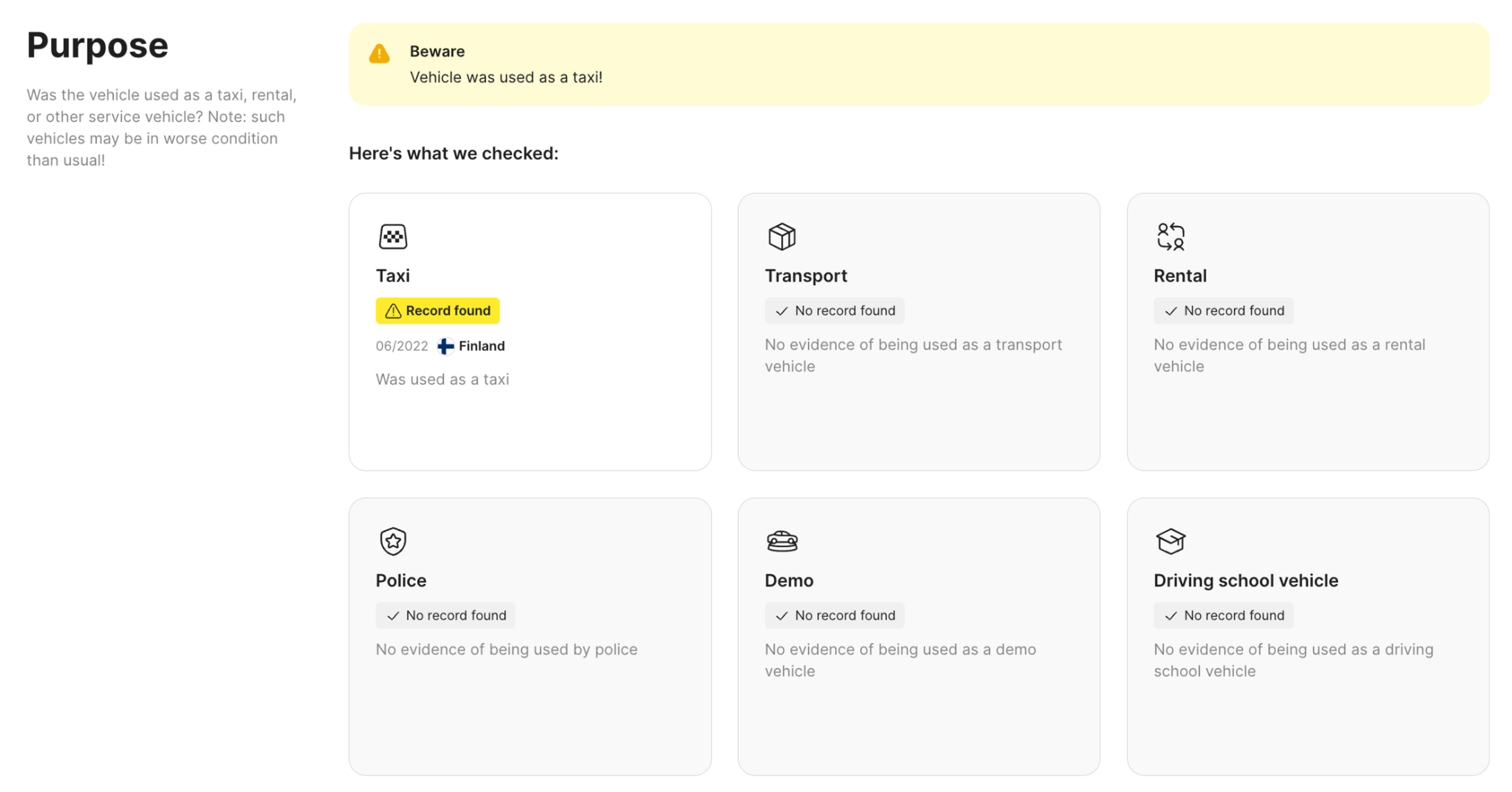Viewport: 1512px width, 792px height.
Task: Click the Finland flag icon
Action: pyautogui.click(x=445, y=346)
